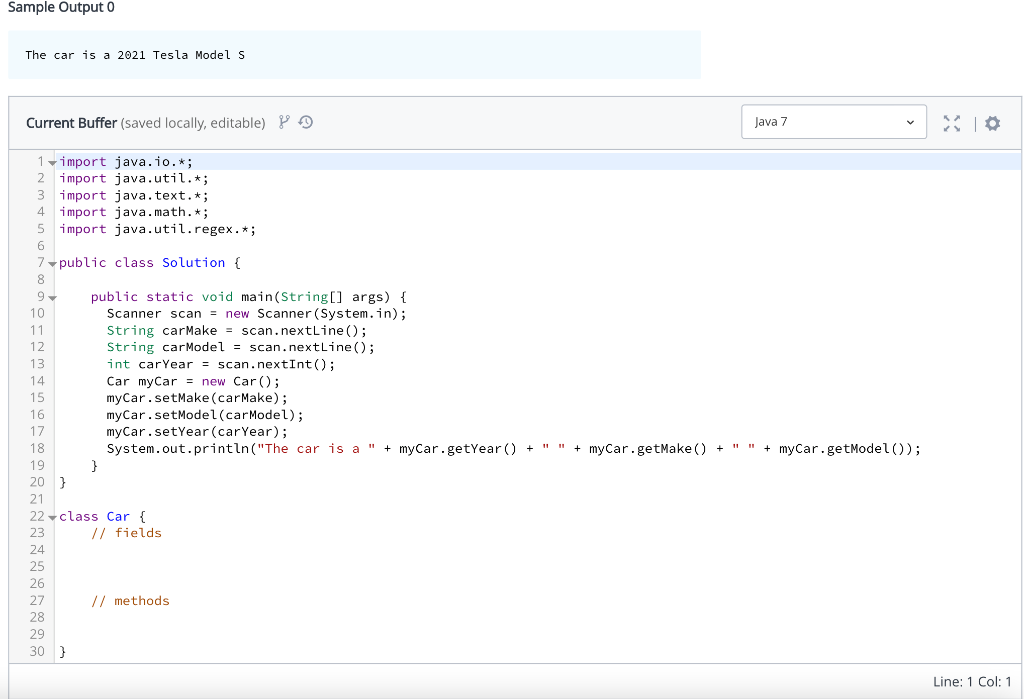Click the 'int carYear = scan.nextInt();' line
Screen dimensions: 1024x699
click(x=221, y=364)
